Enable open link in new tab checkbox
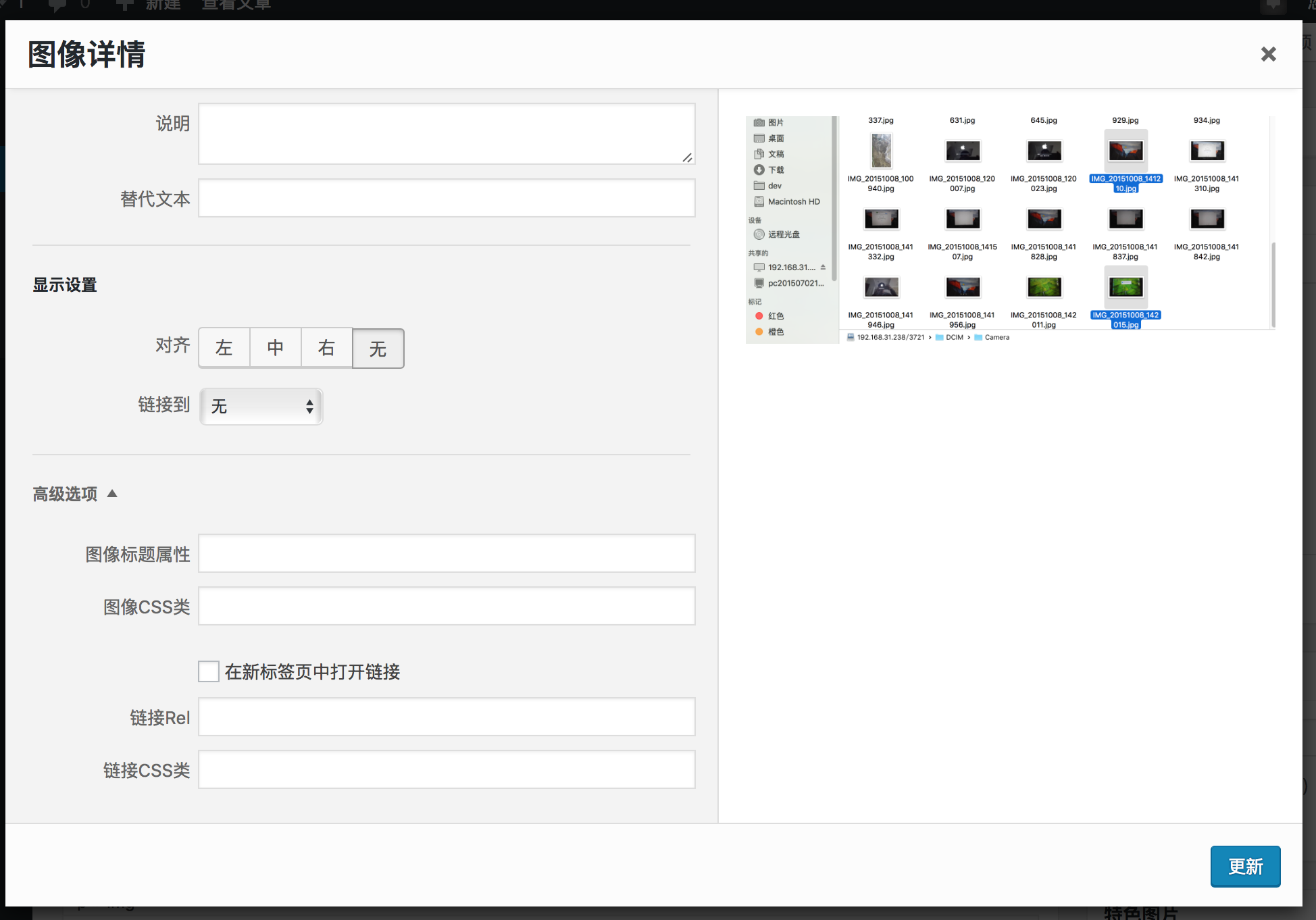 (209, 671)
